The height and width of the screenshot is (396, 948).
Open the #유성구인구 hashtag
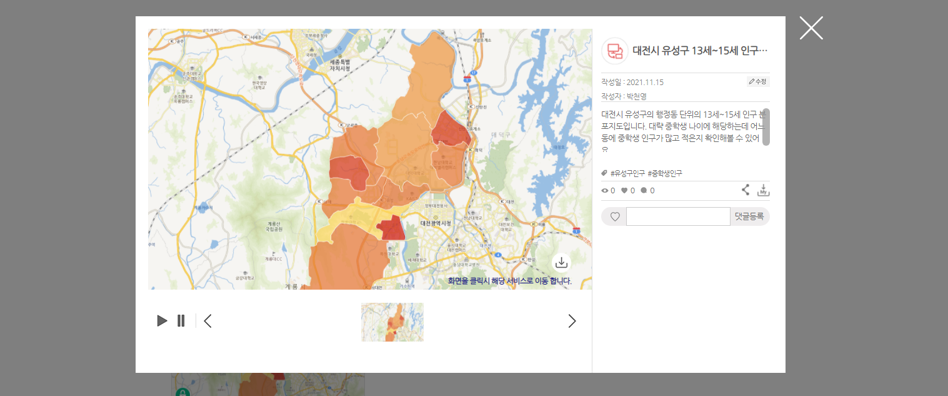[x=628, y=173]
